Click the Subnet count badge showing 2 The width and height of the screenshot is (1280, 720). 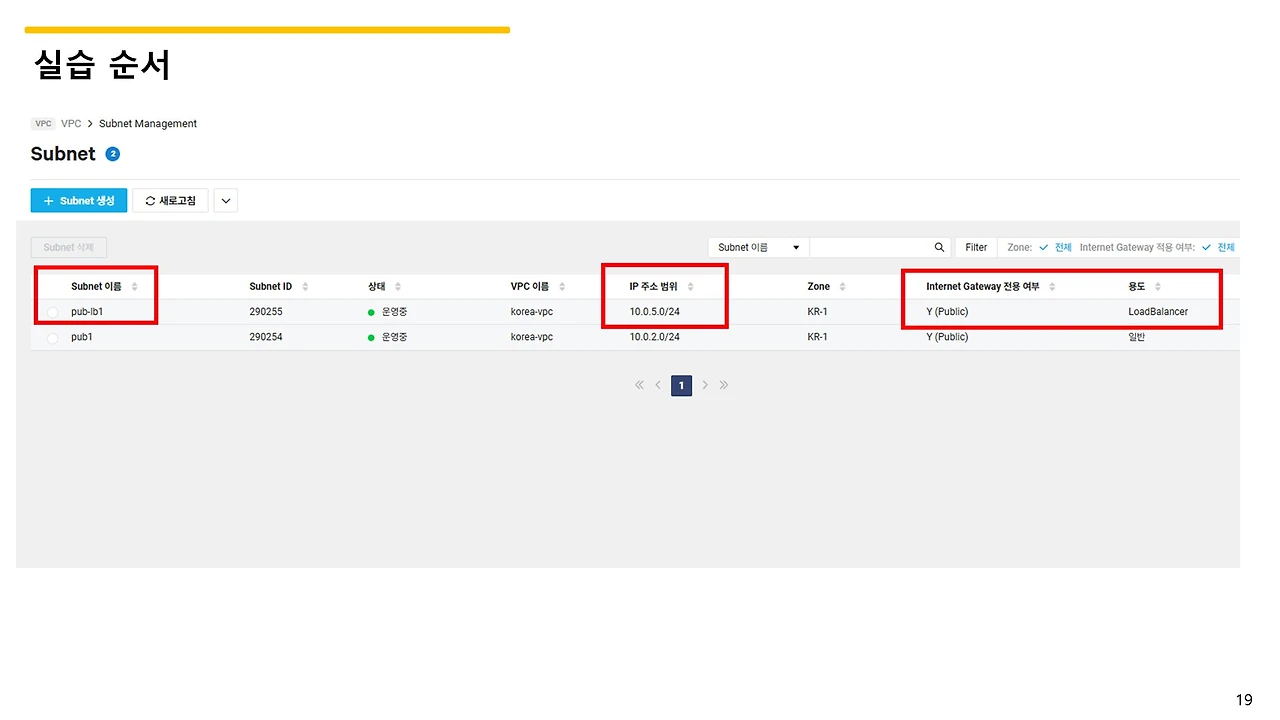(x=113, y=154)
